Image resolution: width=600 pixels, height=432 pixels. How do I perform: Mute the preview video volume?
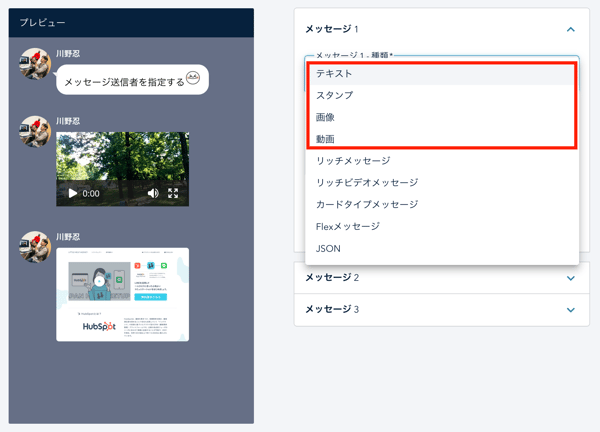[153, 193]
